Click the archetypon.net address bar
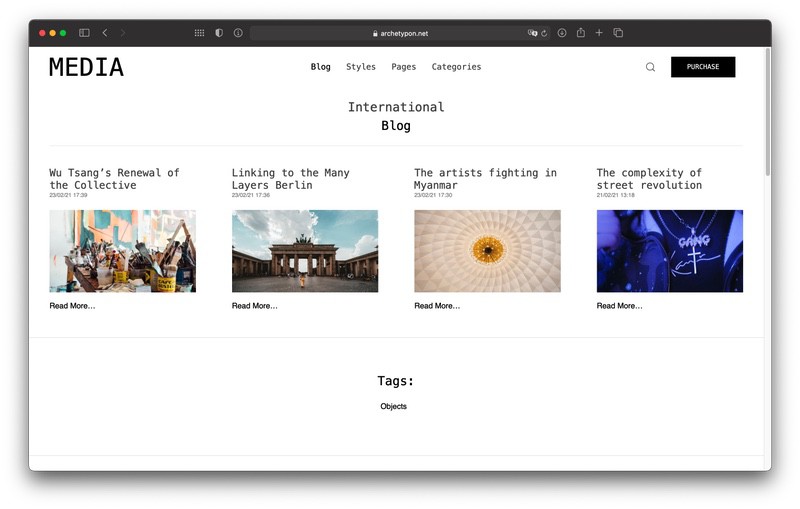The image size is (800, 509). (x=400, y=33)
